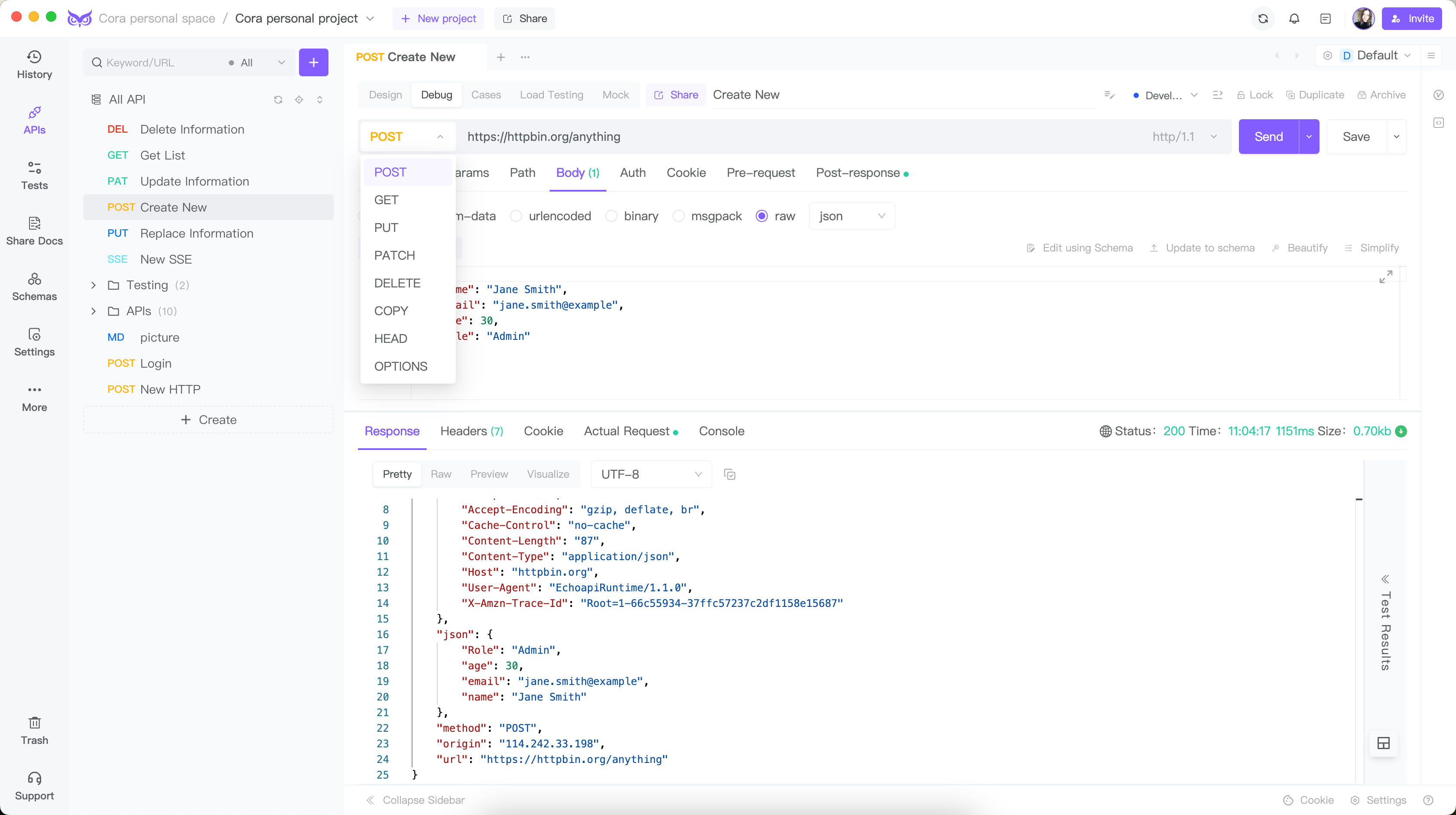
Task: Open Support in sidebar
Action: click(x=34, y=786)
